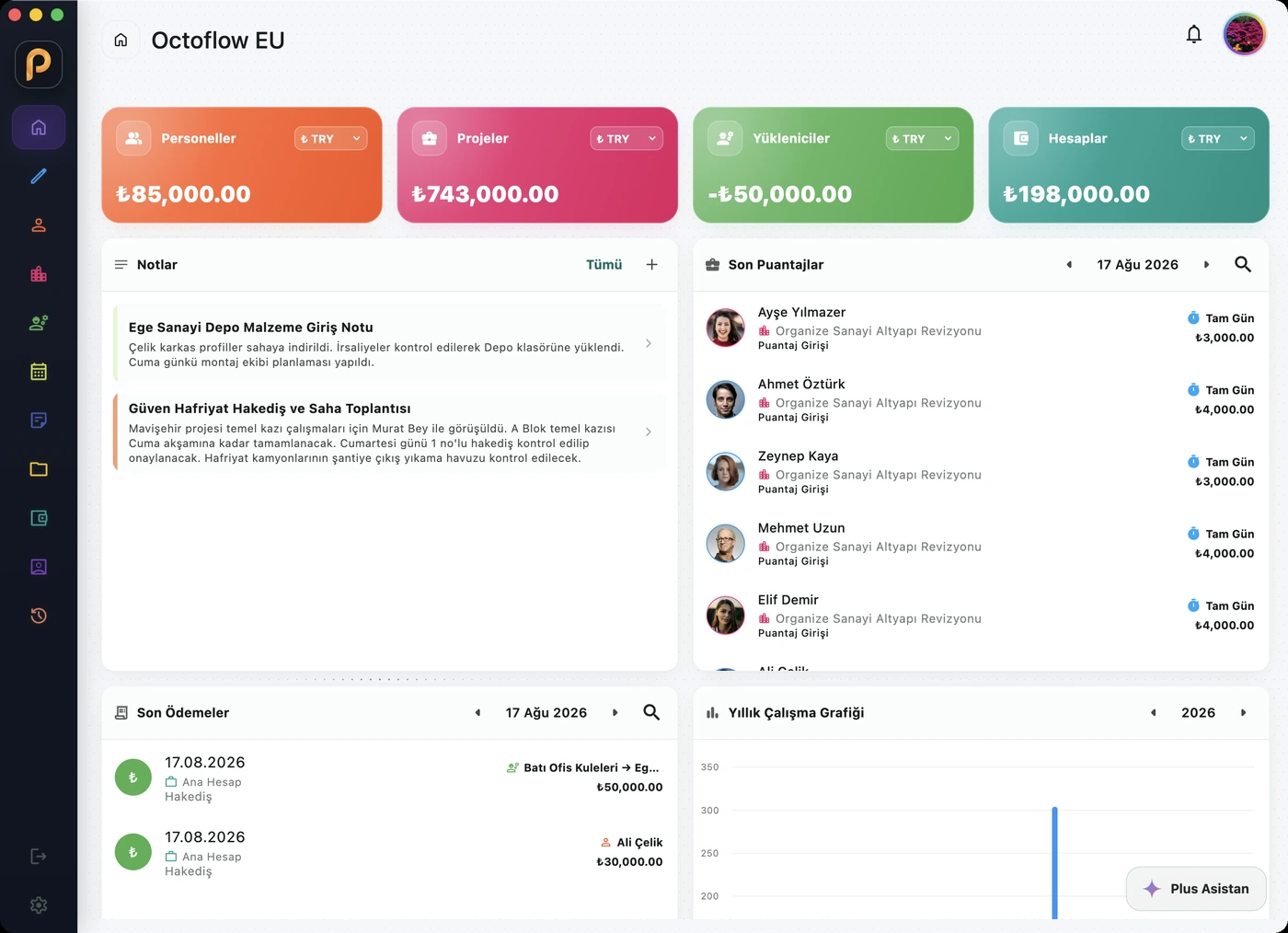Expand the Ege Sanayi Depo note
Viewport: 1288px width, 933px height.
click(x=389, y=343)
